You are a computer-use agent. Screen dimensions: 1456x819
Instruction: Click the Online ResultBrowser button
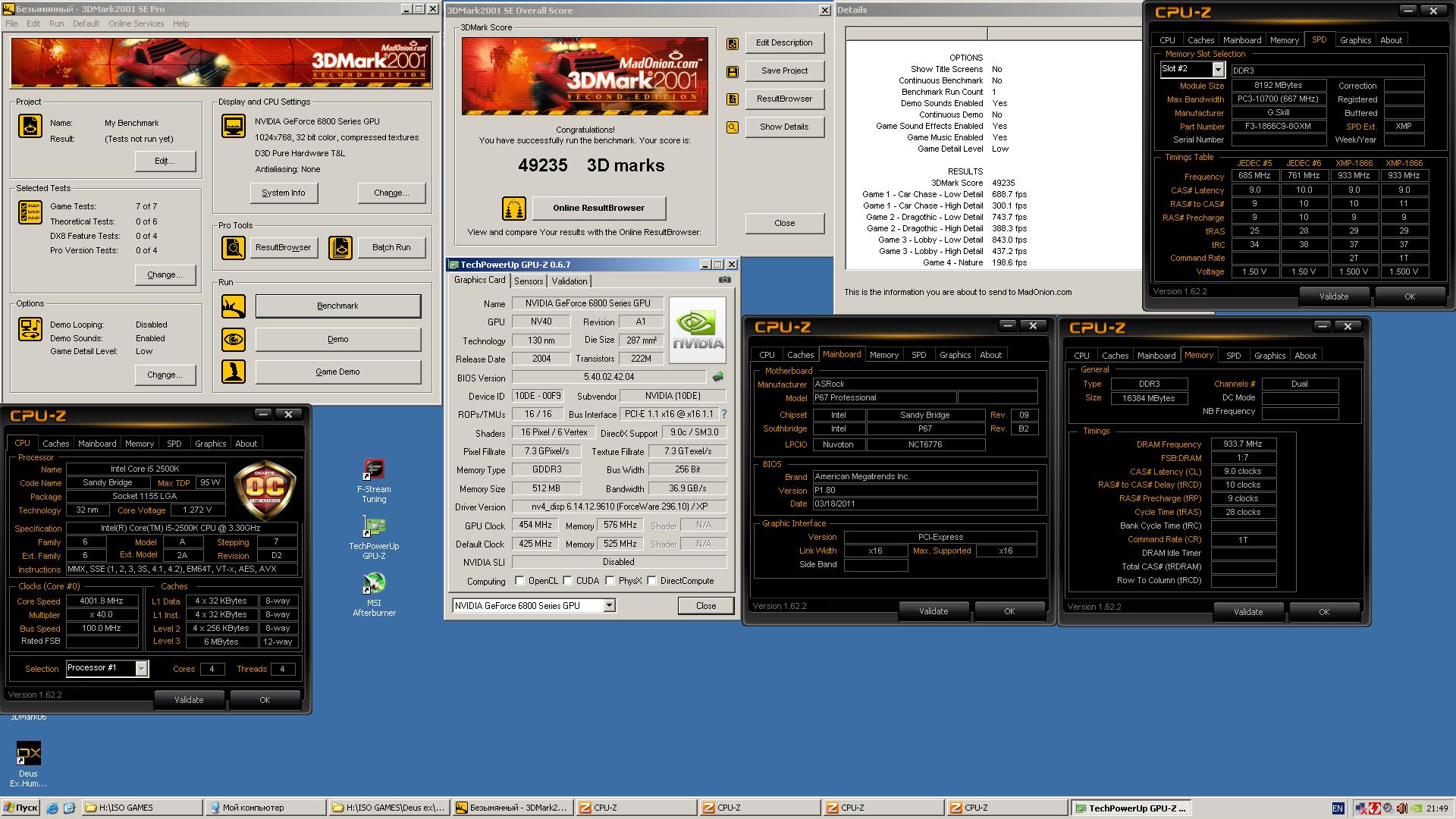599,208
